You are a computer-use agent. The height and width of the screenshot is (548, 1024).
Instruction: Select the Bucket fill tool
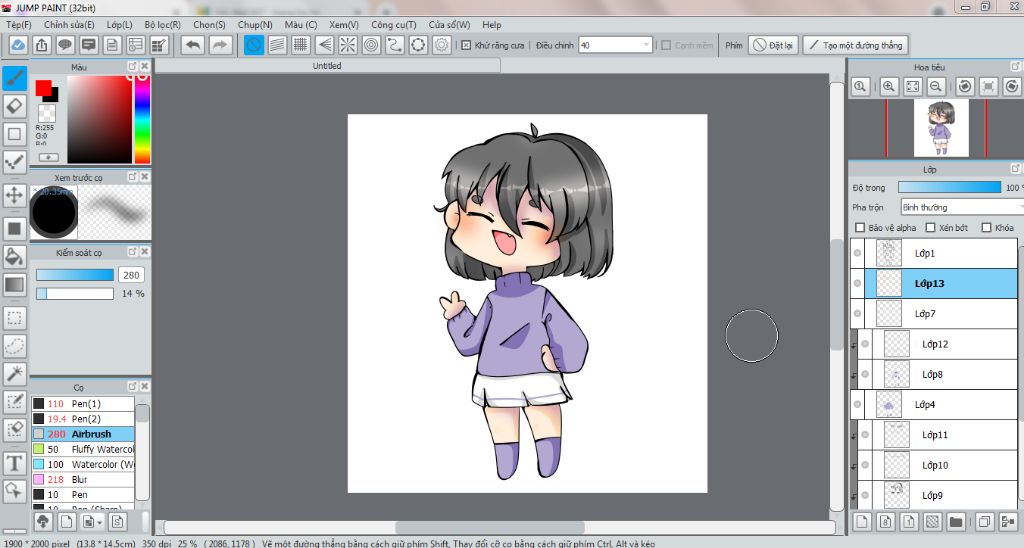tap(14, 257)
